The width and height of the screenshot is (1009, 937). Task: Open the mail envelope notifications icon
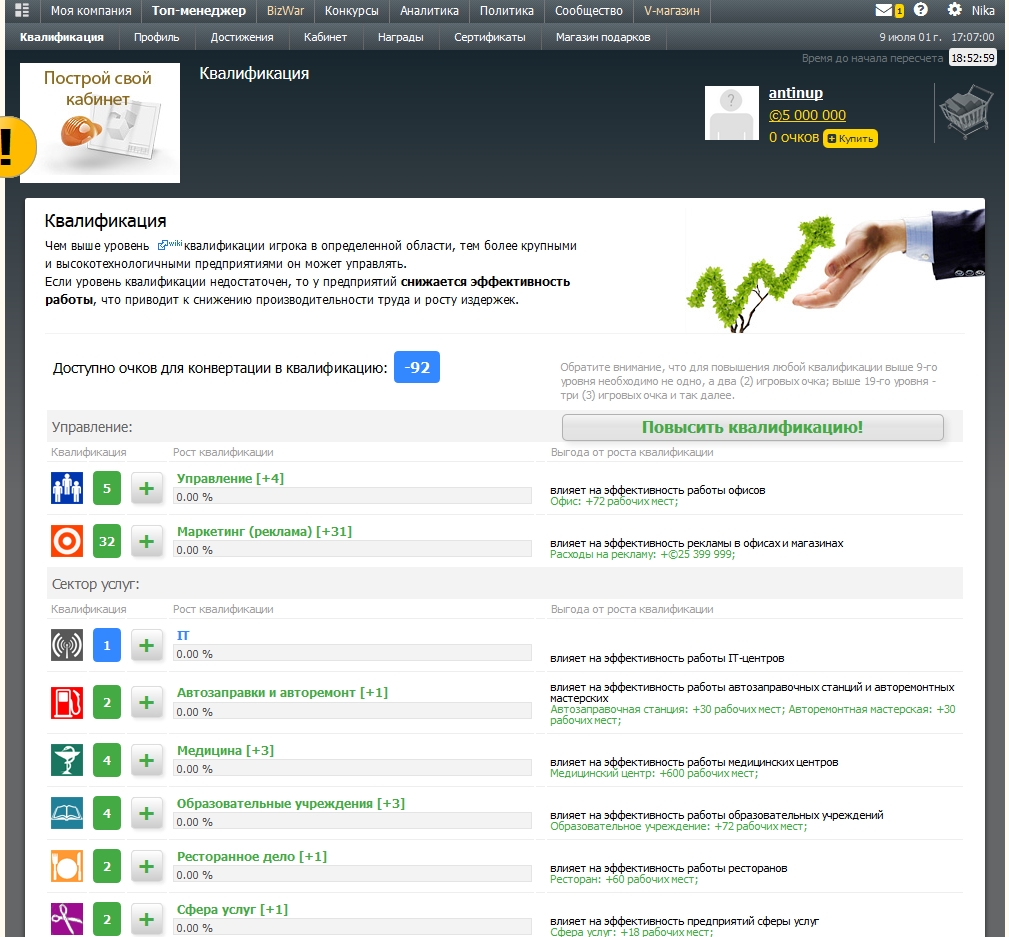point(884,11)
